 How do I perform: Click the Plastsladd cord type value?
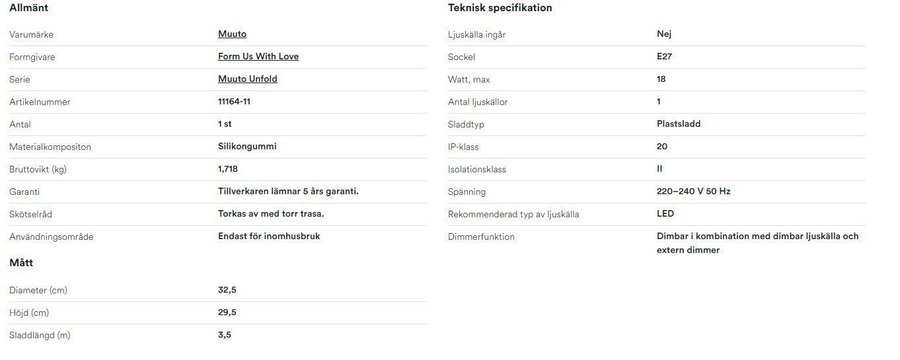pyautogui.click(x=678, y=123)
